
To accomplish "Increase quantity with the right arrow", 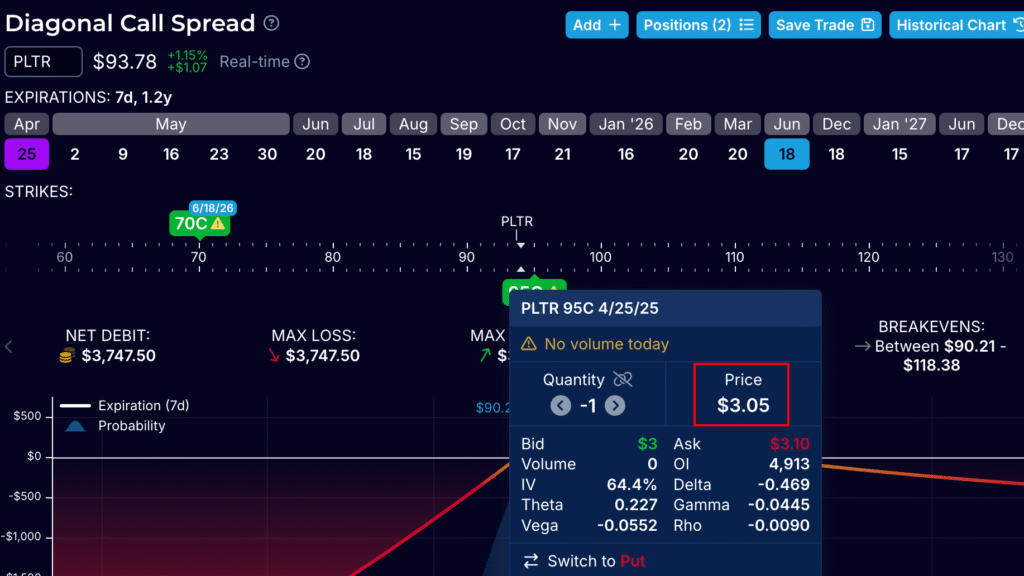I will [615, 406].
